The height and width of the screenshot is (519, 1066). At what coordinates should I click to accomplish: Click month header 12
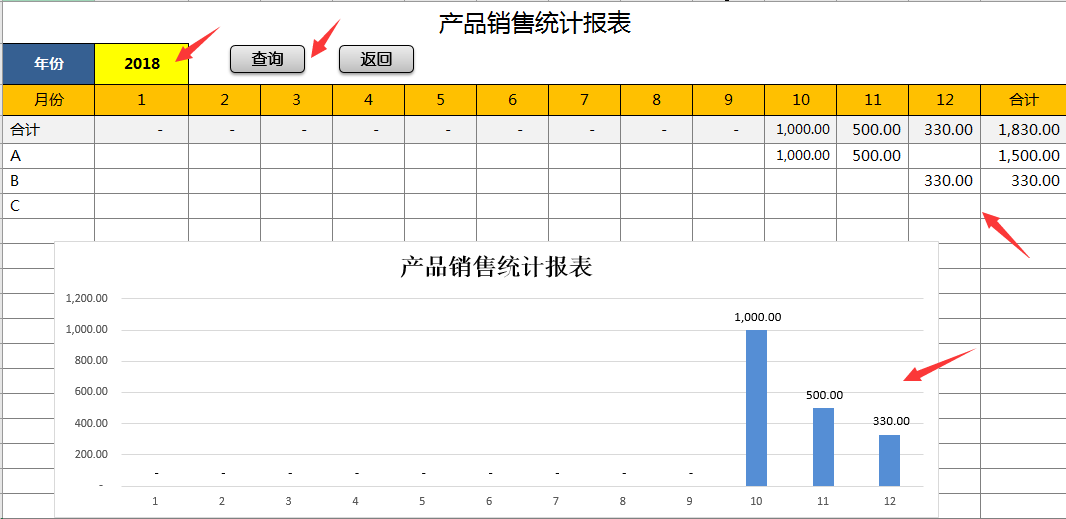pos(945,100)
